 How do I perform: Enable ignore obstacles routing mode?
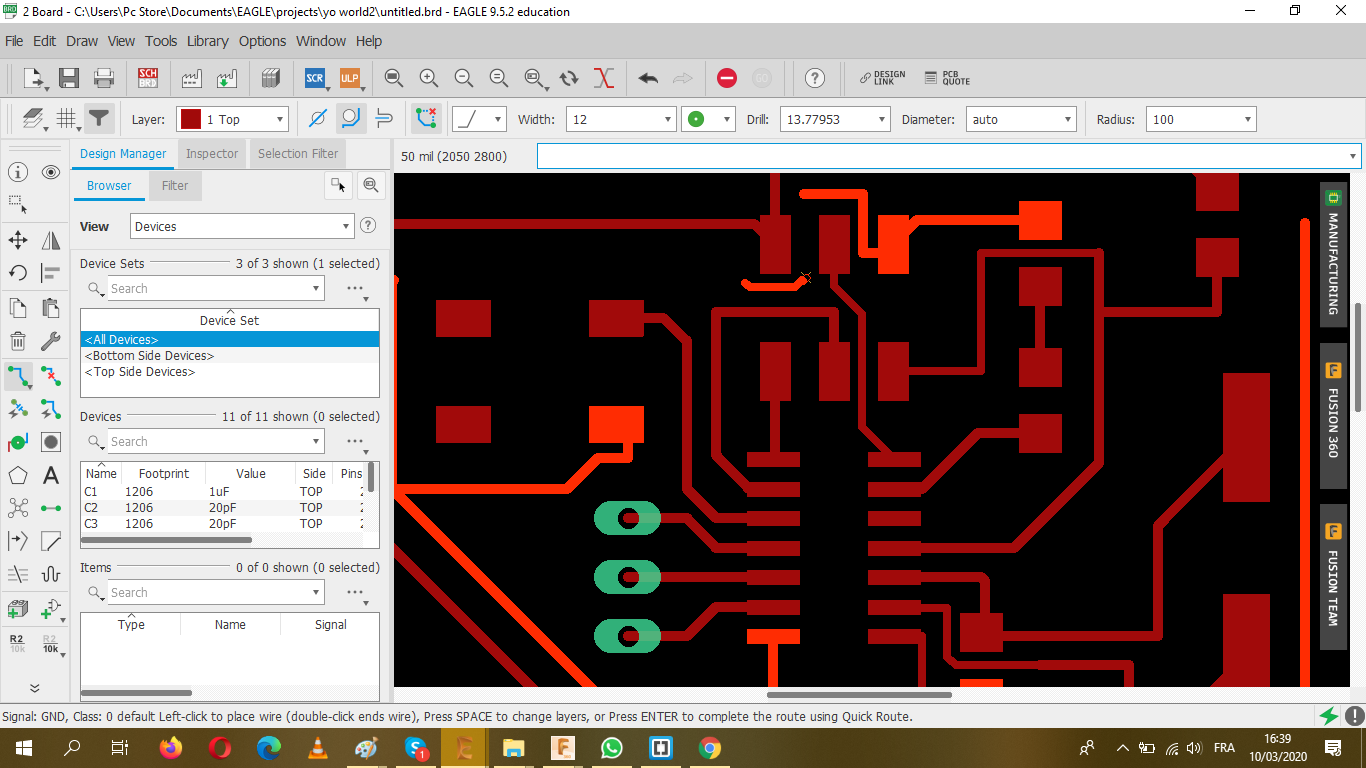coord(318,119)
